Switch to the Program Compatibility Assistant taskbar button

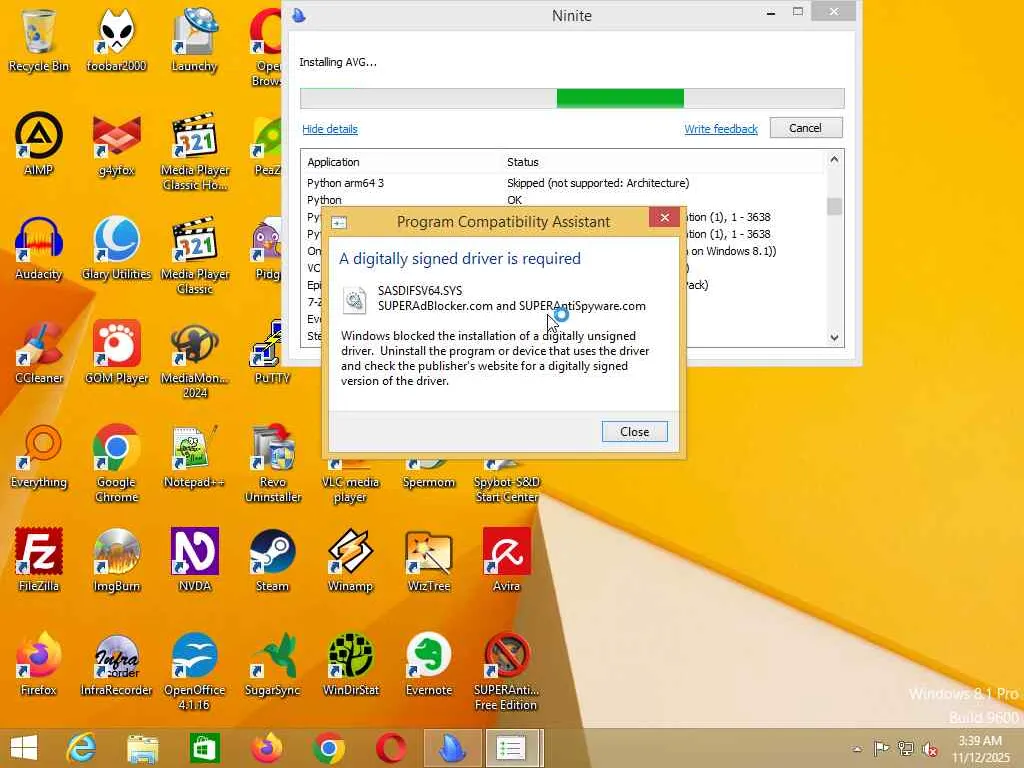pyautogui.click(x=512, y=748)
